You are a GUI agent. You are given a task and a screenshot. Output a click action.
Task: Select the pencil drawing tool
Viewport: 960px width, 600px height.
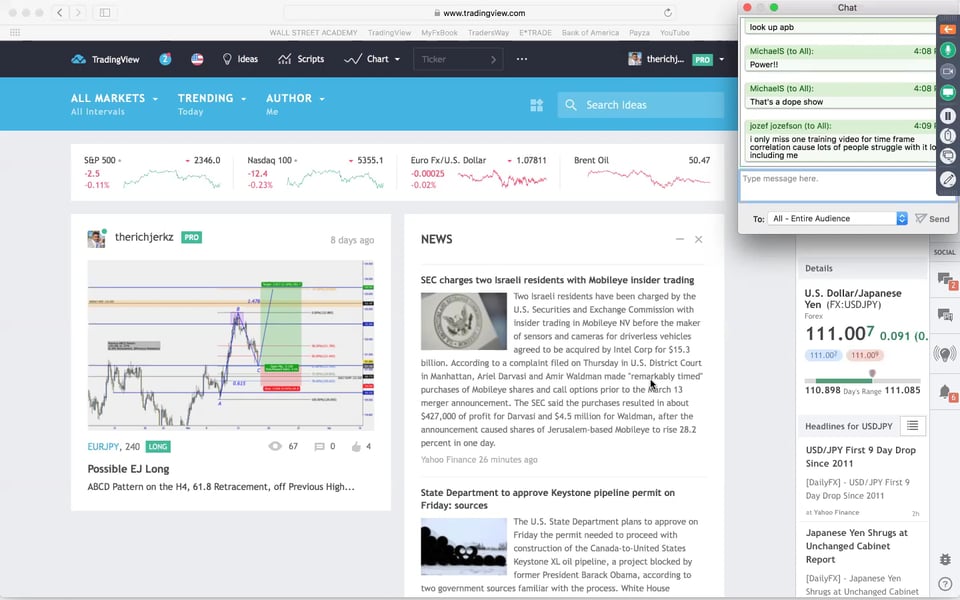pos(948,179)
